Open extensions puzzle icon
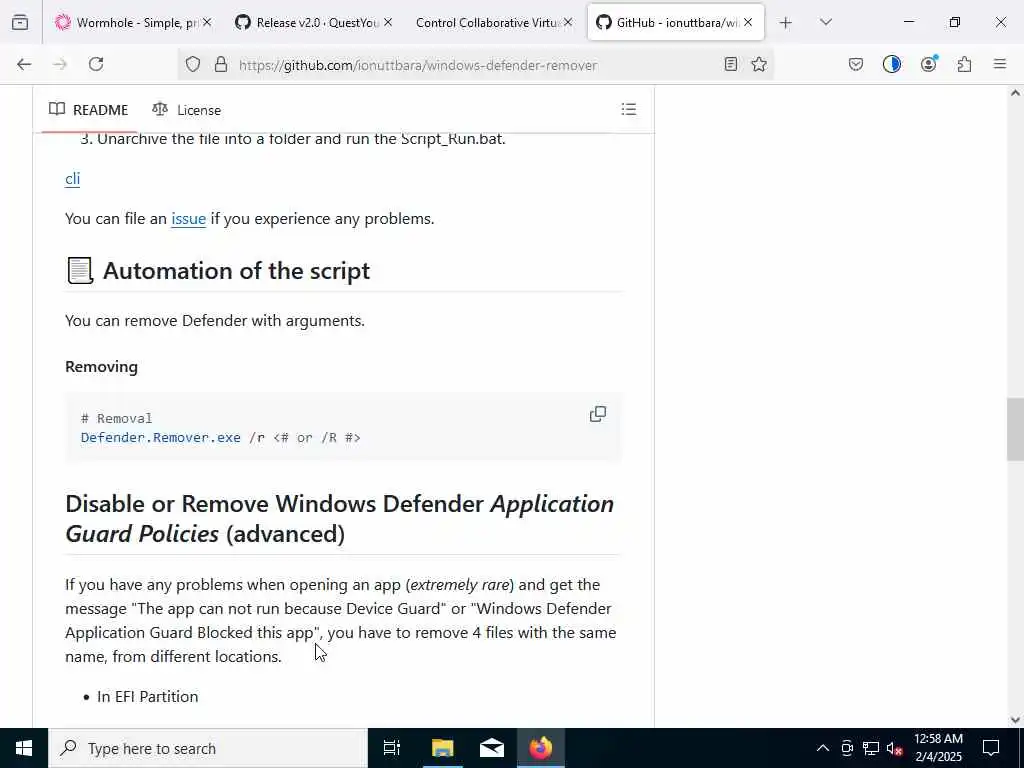The width and height of the screenshot is (1024, 768). click(x=965, y=64)
